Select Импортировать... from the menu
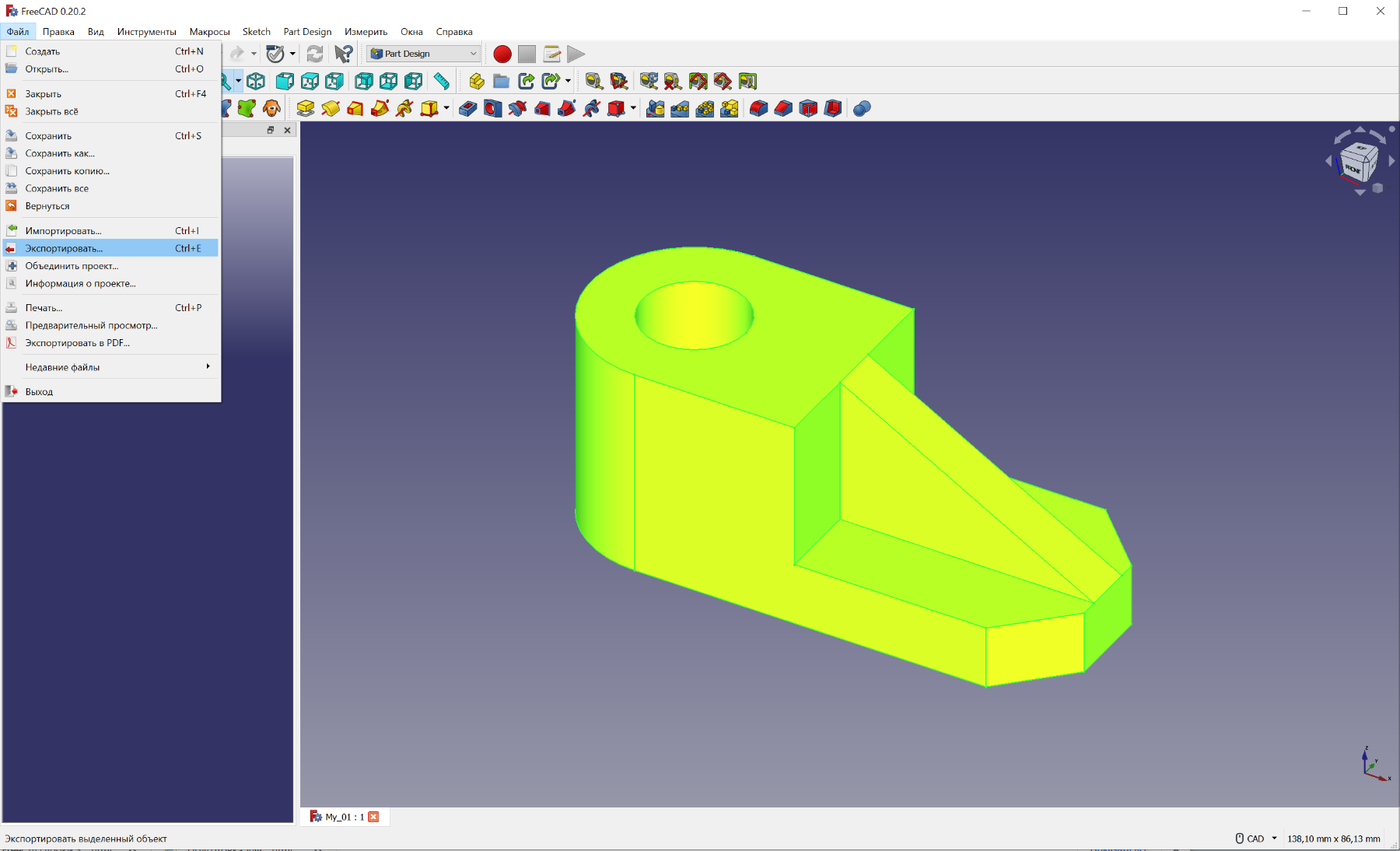The height and width of the screenshot is (851, 1400). [x=111, y=231]
